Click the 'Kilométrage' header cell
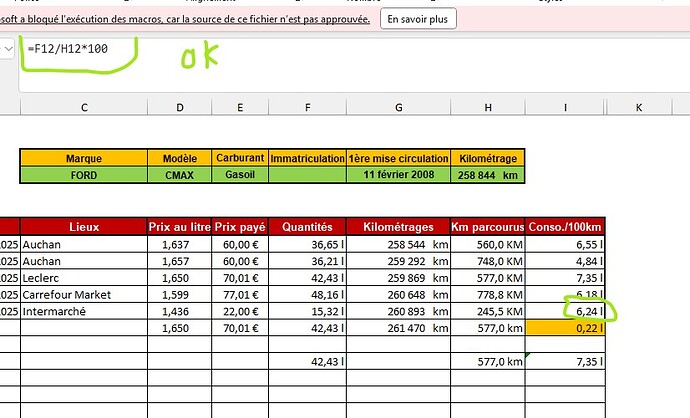The height and width of the screenshot is (418, 690). tap(488, 158)
